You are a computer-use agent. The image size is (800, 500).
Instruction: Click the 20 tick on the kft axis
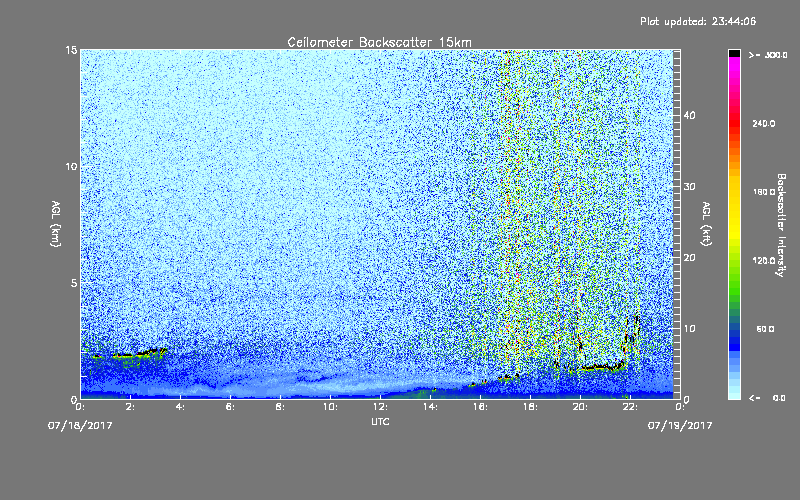point(689,258)
